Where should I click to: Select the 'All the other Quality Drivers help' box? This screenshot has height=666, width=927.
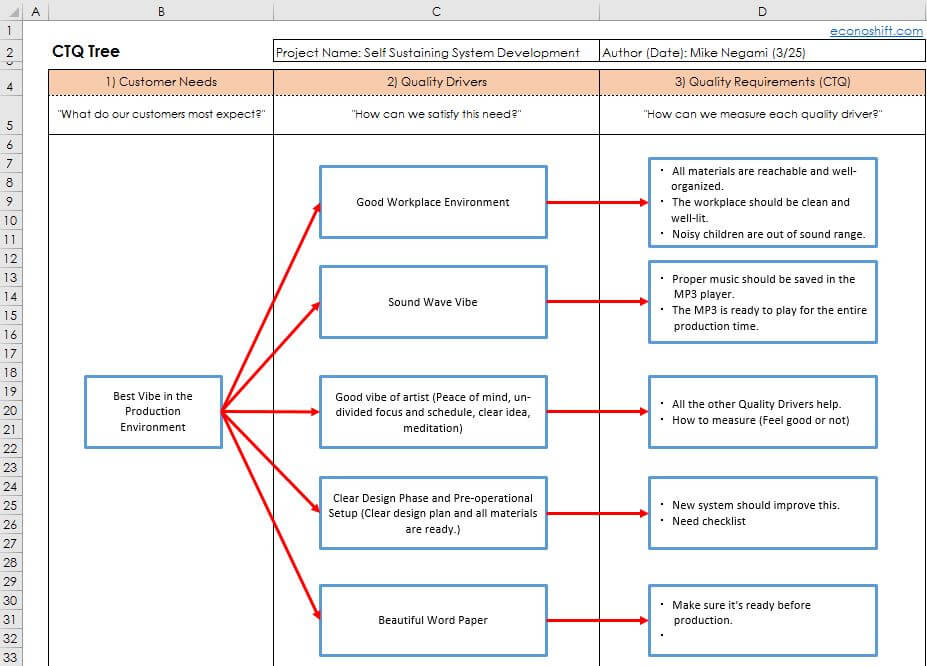pos(763,412)
